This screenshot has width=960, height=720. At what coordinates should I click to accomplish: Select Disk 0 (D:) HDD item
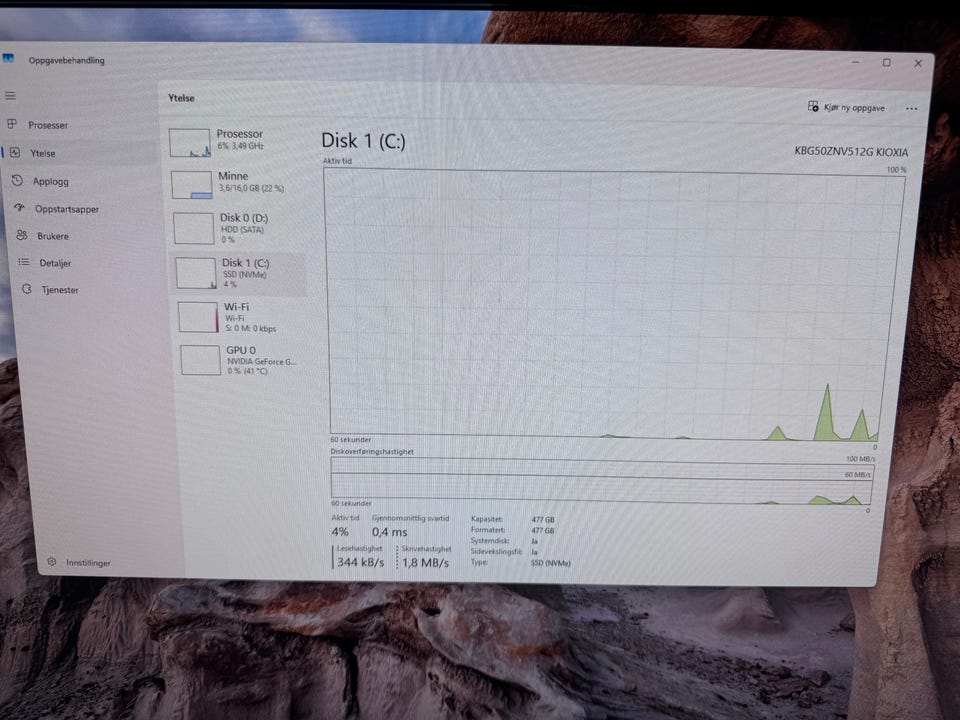[237, 227]
